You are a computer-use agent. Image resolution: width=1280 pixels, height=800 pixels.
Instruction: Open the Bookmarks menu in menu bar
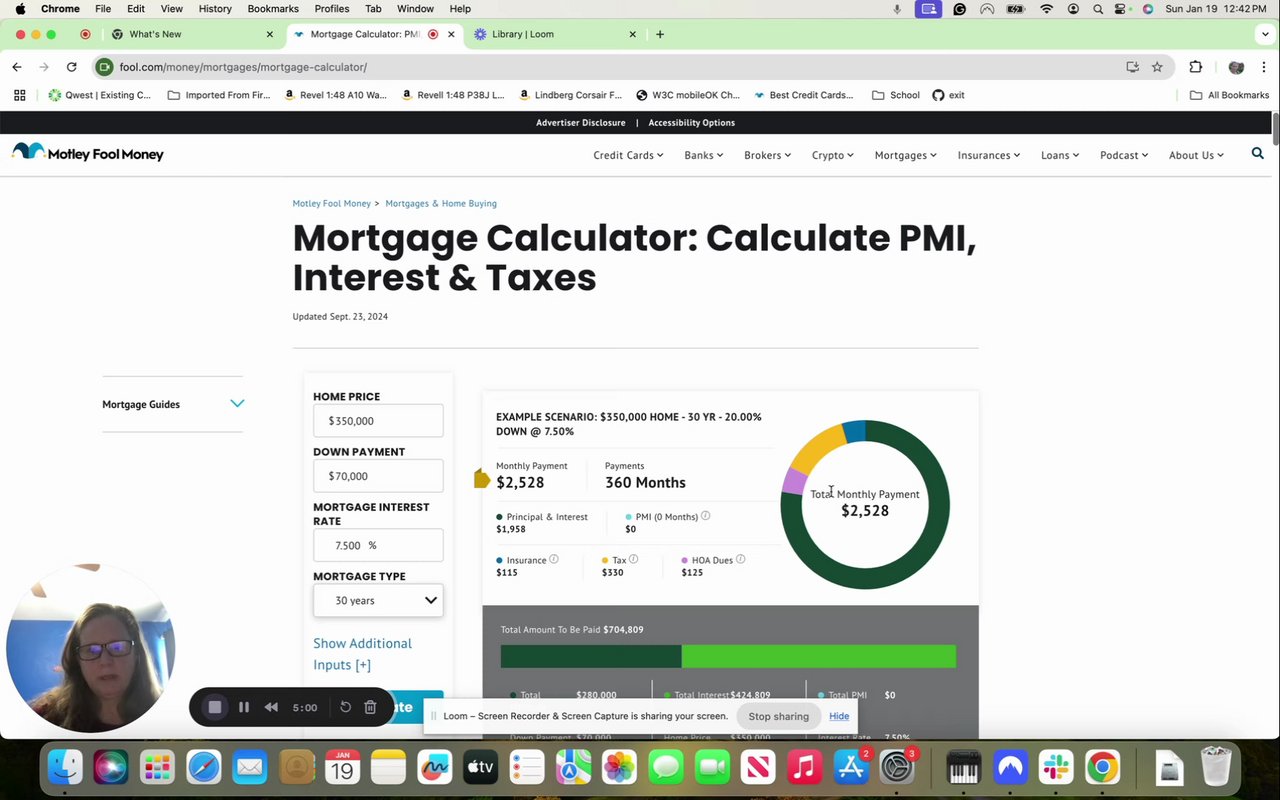273,9
